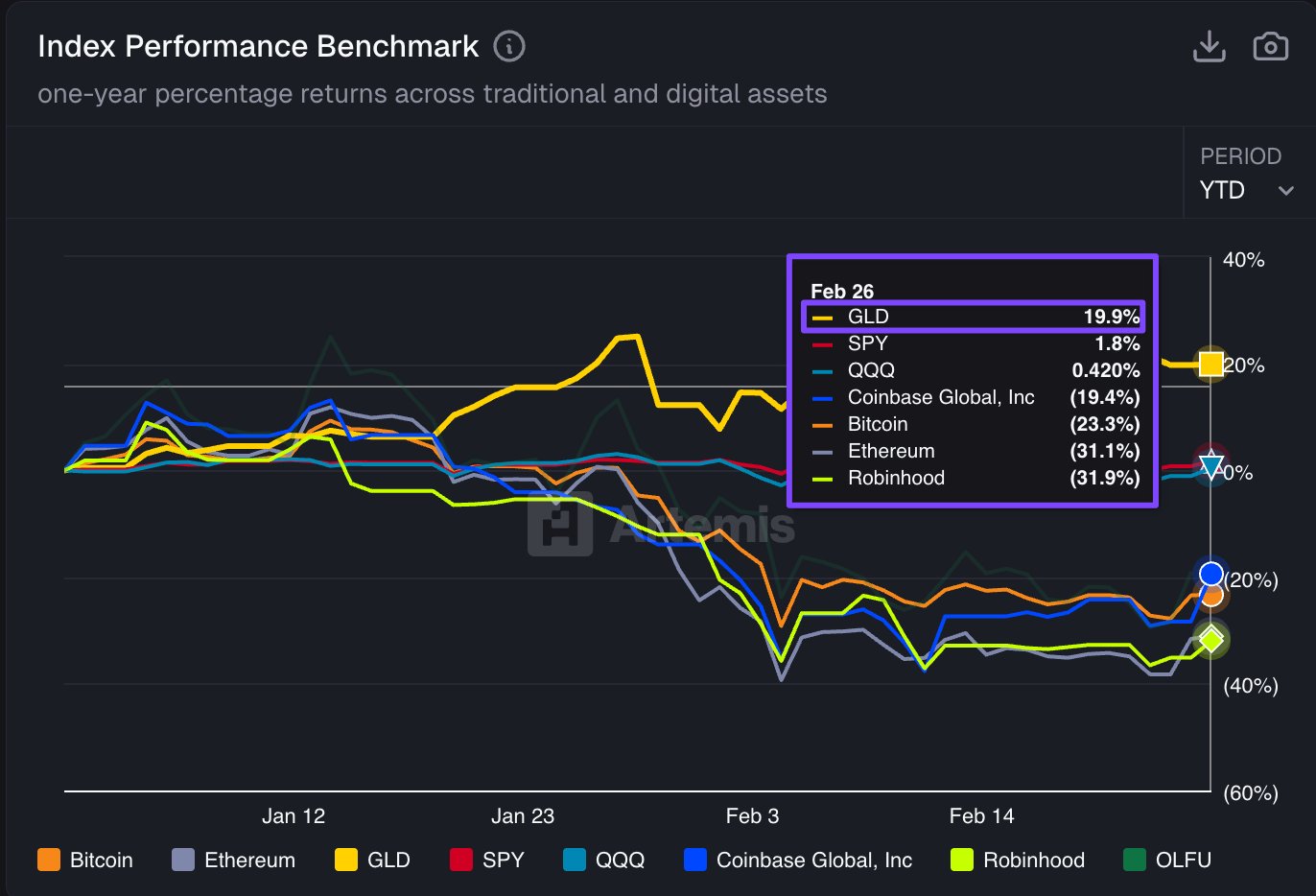The image size is (1316, 896).
Task: Toggle the Ethereum series in the bottom legend
Action: click(x=233, y=860)
